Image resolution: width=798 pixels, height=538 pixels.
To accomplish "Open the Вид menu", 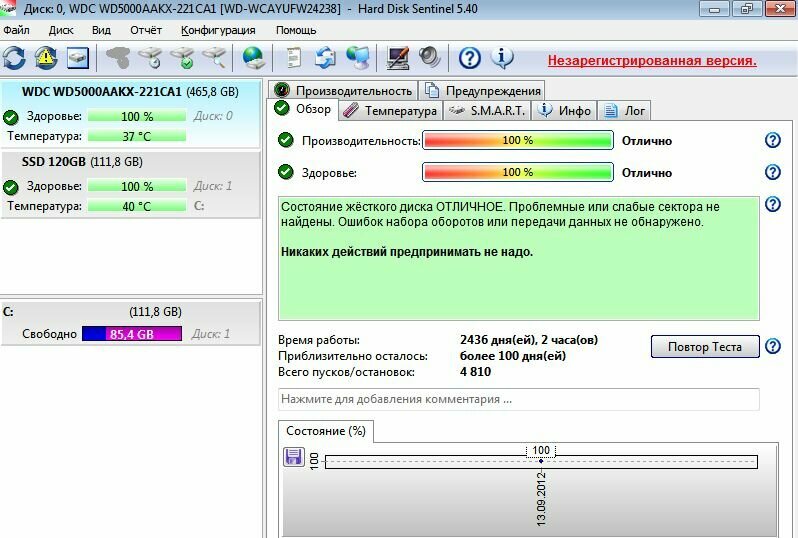I will 101,30.
